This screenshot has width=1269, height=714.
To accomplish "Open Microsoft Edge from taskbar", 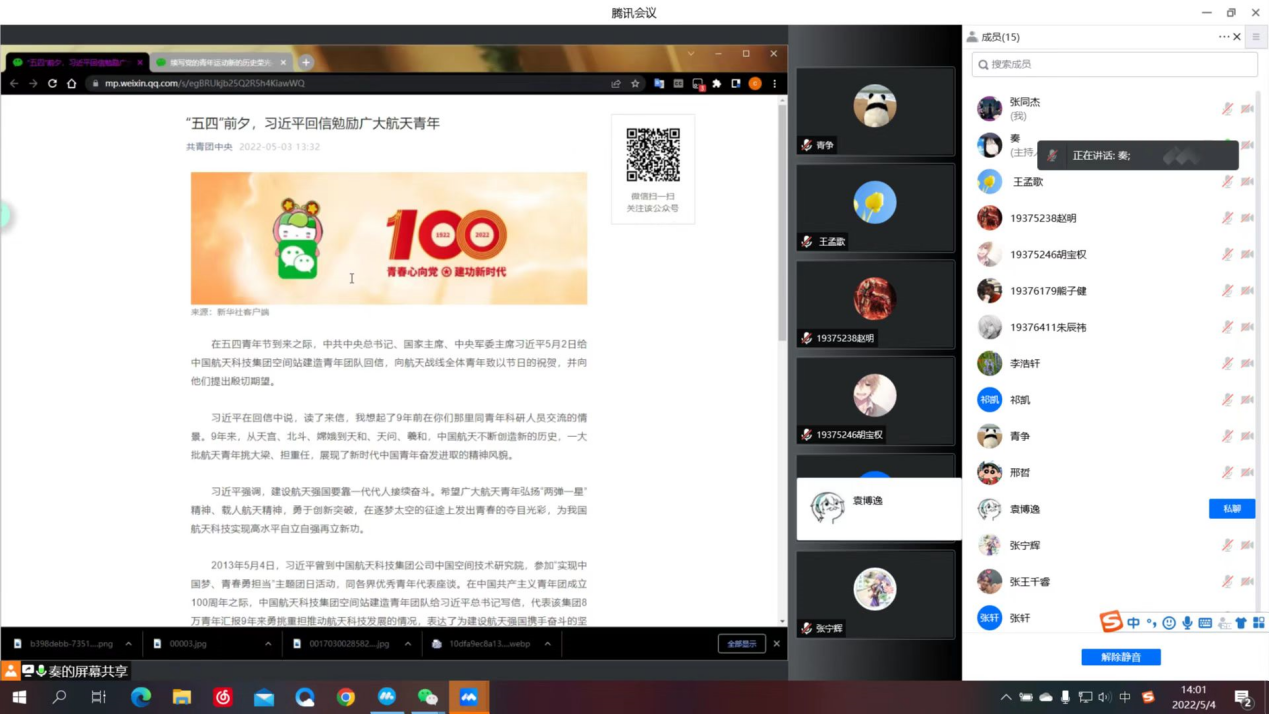I will [141, 697].
